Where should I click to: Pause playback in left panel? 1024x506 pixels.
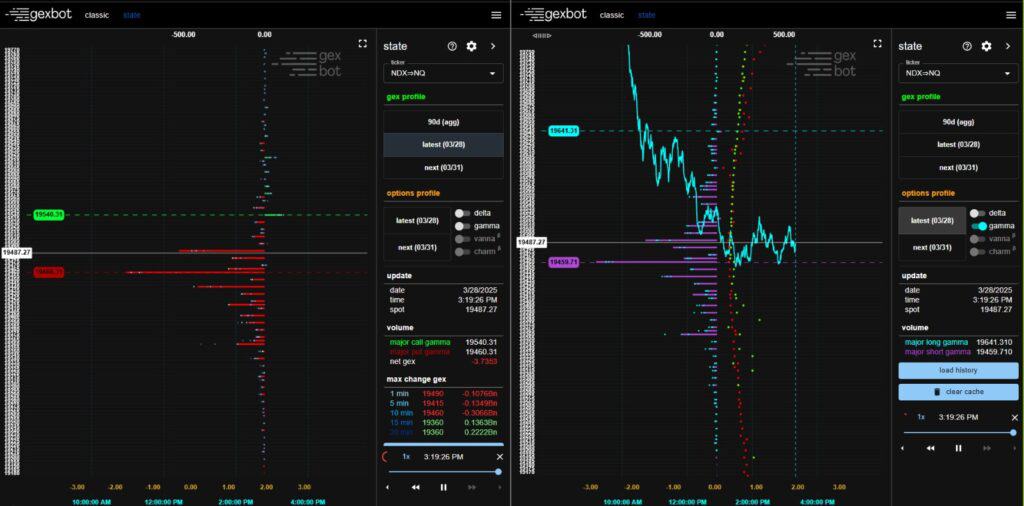443,487
